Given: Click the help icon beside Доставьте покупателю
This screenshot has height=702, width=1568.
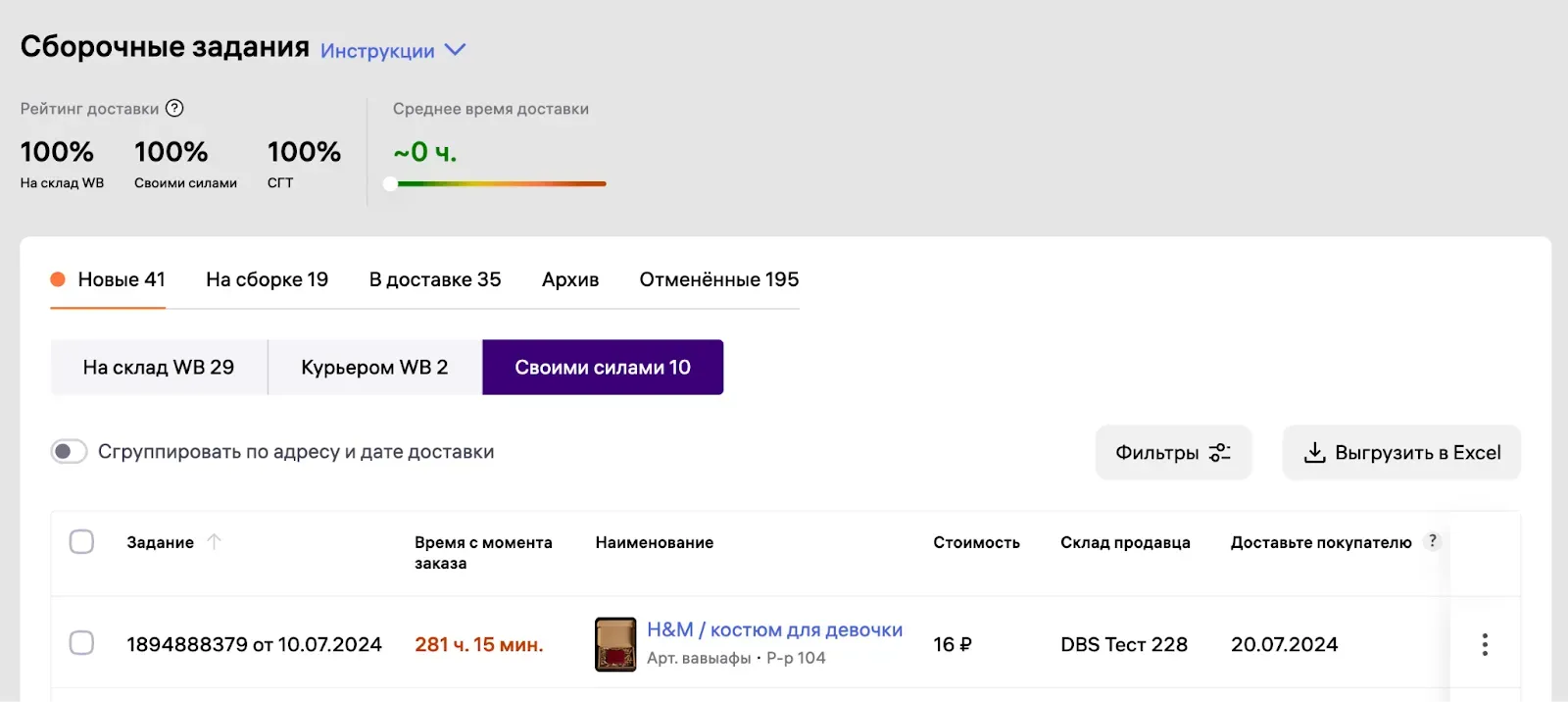Looking at the screenshot, I should click(1433, 541).
